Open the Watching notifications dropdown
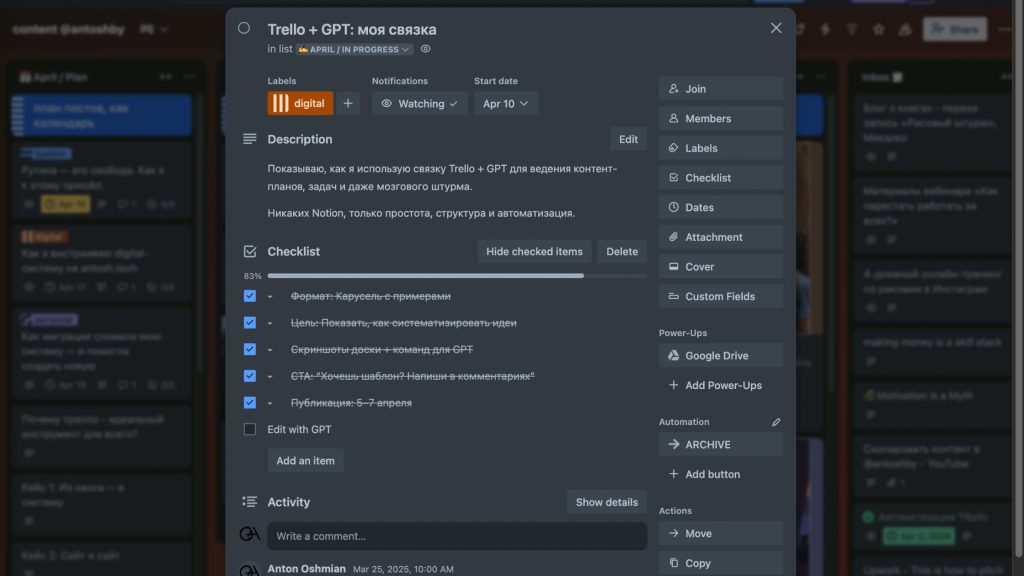The height and width of the screenshot is (576, 1024). click(420, 103)
